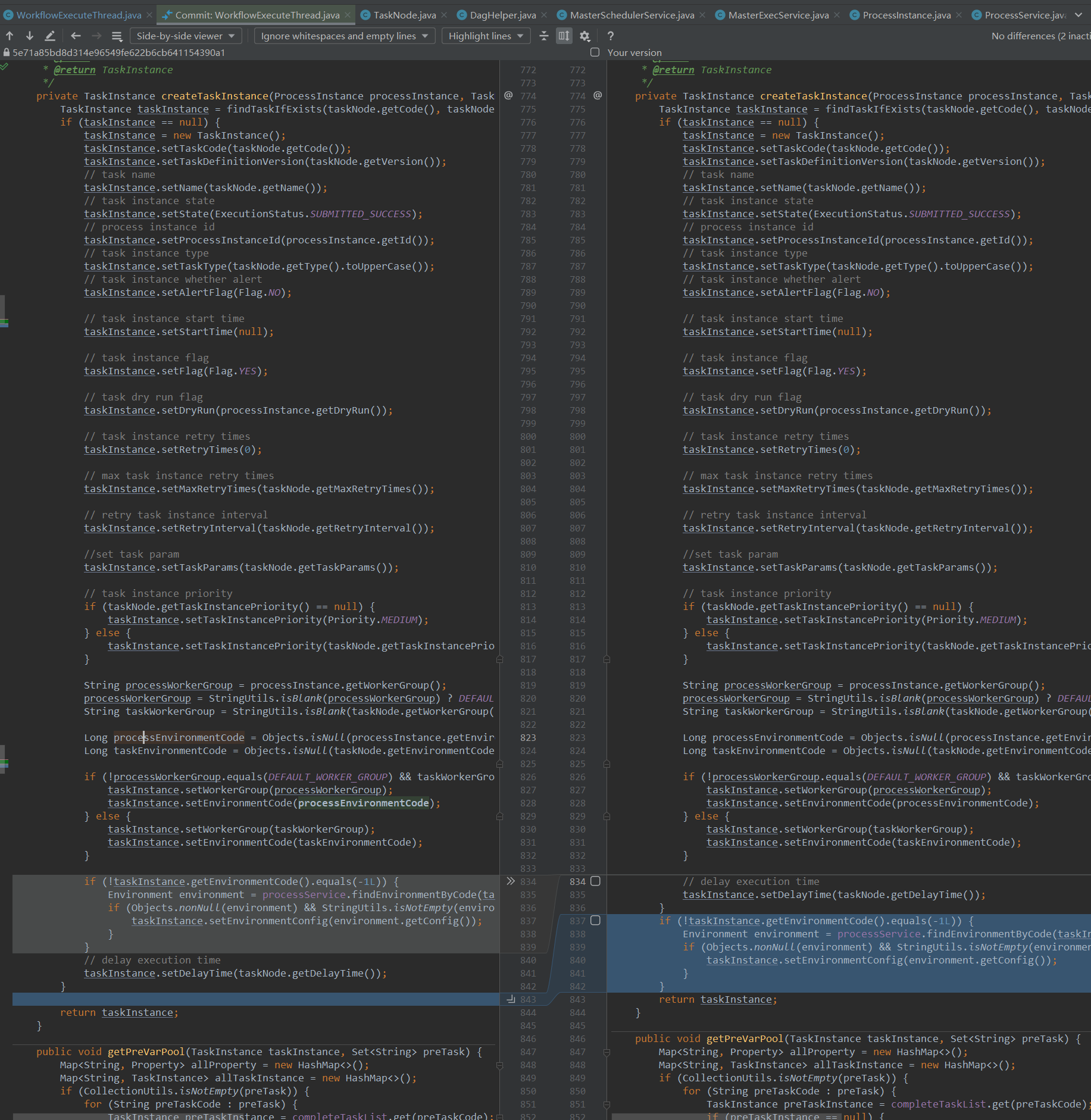Click the Commit tab diff icon
The image size is (1091, 1120).
pos(167,15)
